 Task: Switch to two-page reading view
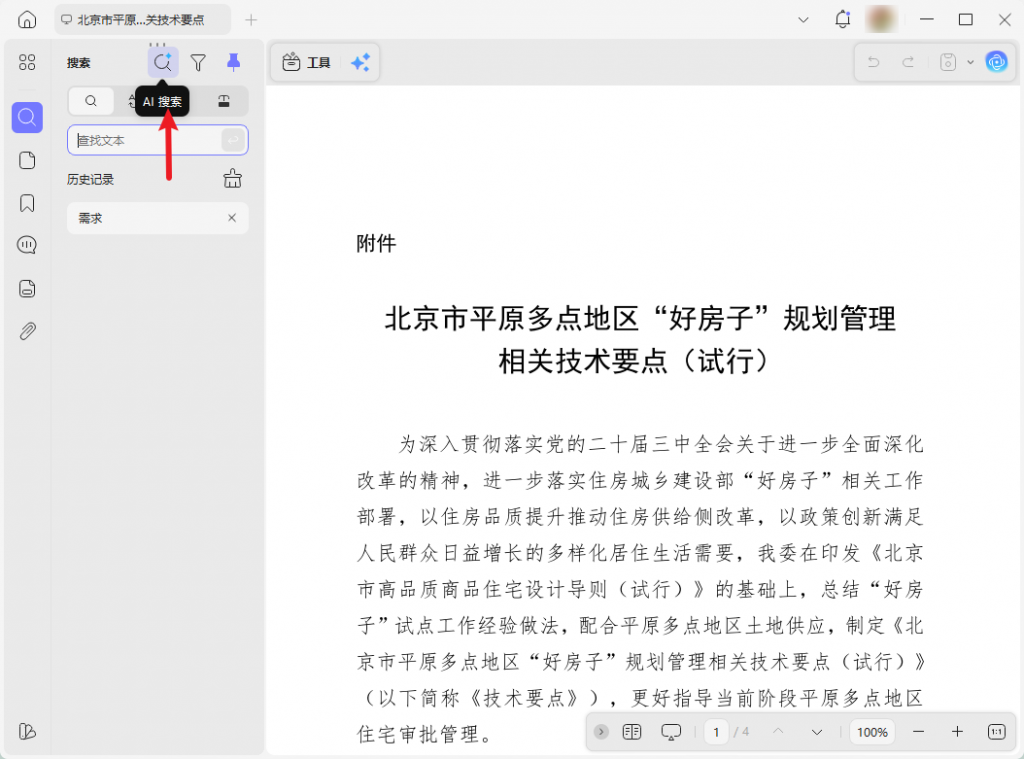[x=631, y=731]
